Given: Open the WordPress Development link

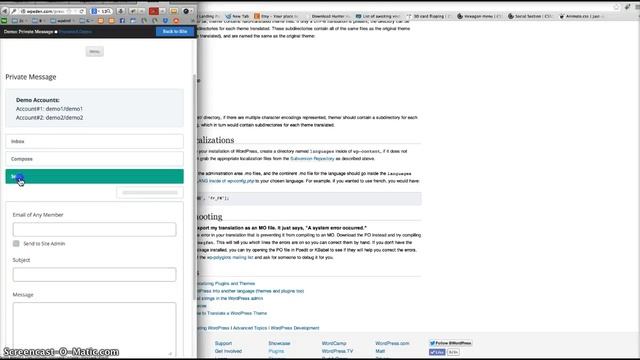Looking at the screenshot, I should pyautogui.click(x=295, y=328).
